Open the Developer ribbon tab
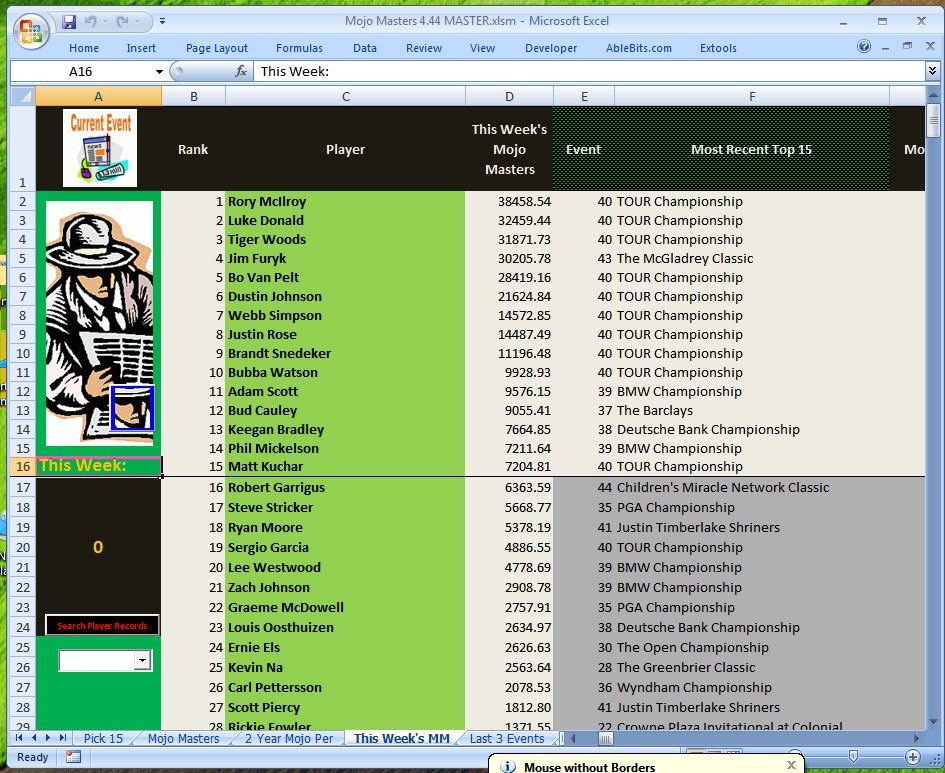 [x=551, y=48]
